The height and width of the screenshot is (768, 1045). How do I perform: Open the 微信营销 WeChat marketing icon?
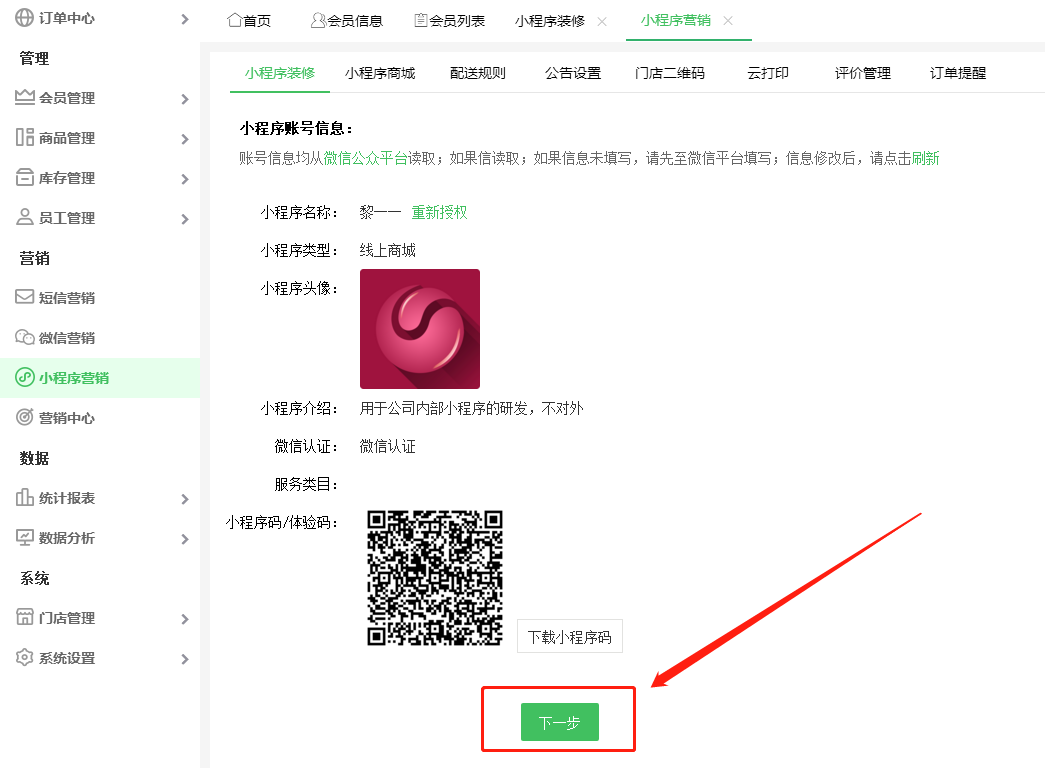click(x=25, y=337)
